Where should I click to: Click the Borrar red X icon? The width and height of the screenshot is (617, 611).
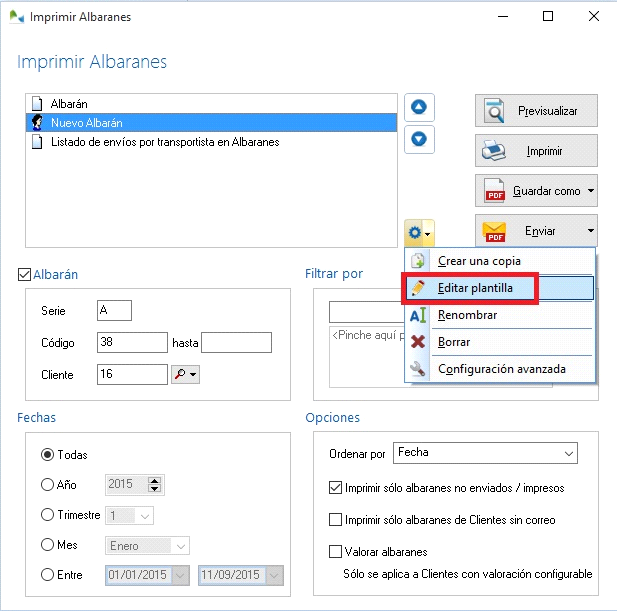[418, 342]
